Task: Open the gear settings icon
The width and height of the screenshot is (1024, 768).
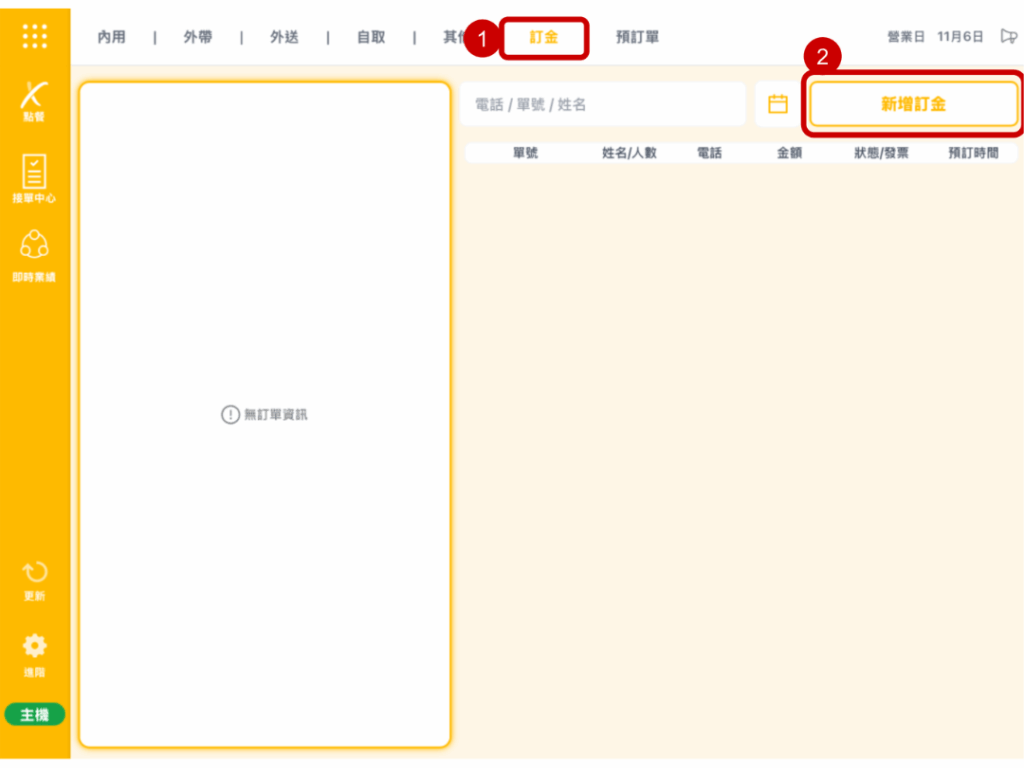Action: coord(35,653)
